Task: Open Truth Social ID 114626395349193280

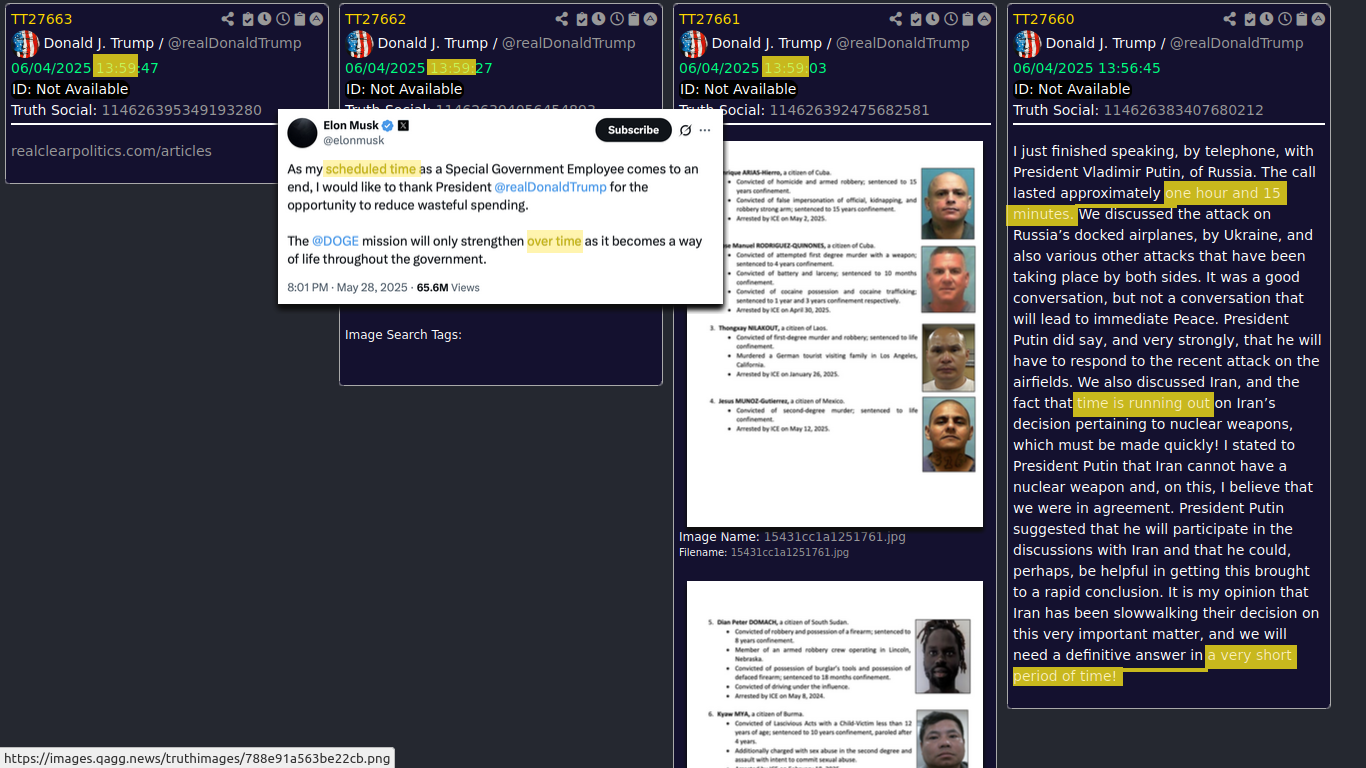Action: coord(181,110)
